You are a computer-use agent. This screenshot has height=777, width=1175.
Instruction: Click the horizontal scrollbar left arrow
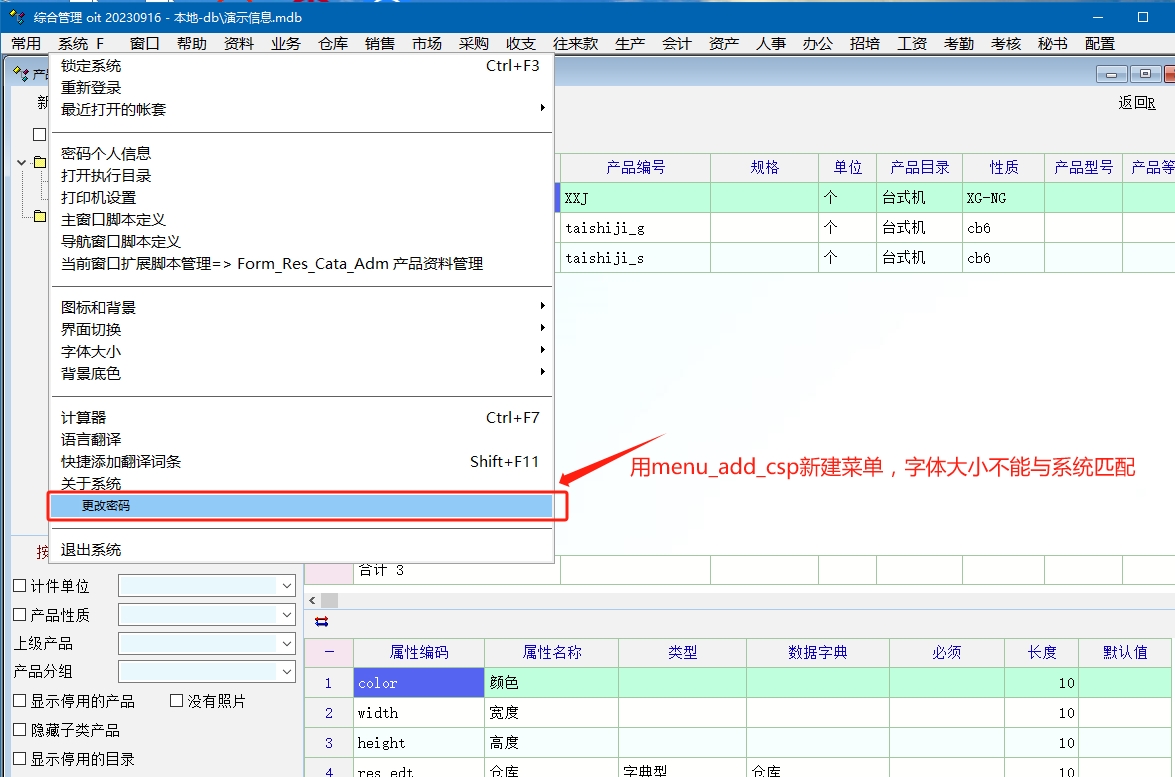tap(313, 600)
